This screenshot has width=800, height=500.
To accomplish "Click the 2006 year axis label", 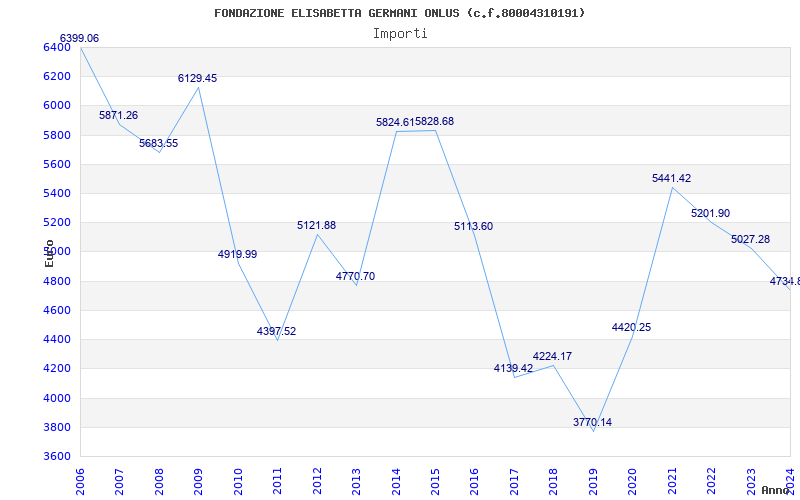I will 80,481.
